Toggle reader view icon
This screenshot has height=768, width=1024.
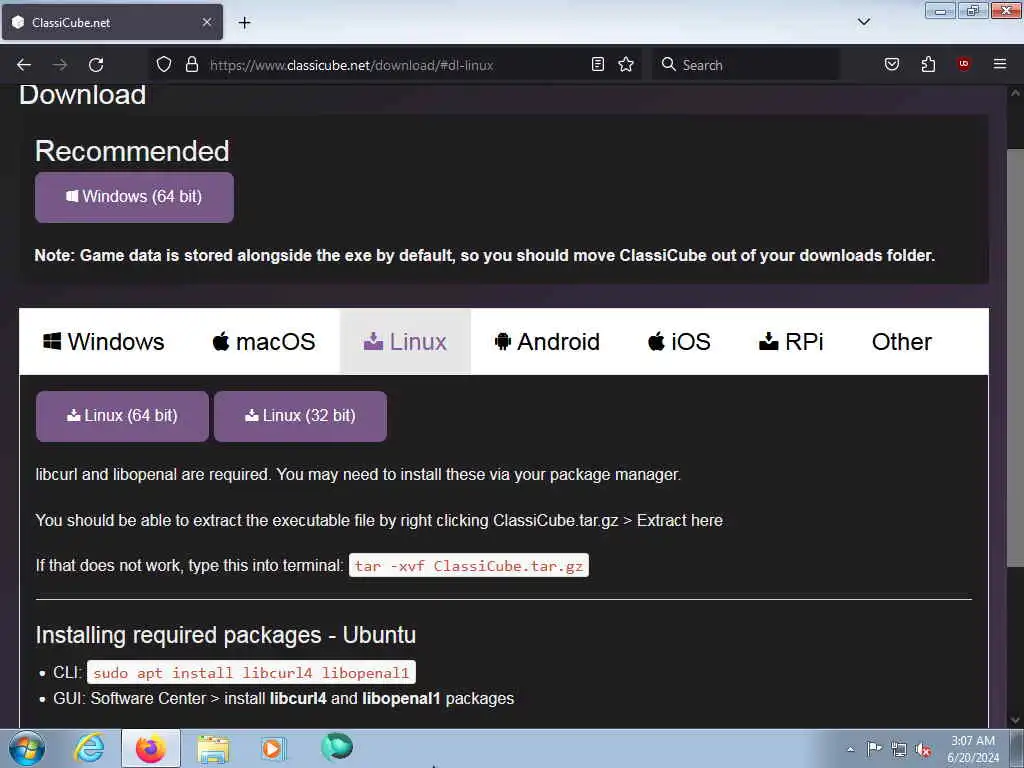coord(598,64)
